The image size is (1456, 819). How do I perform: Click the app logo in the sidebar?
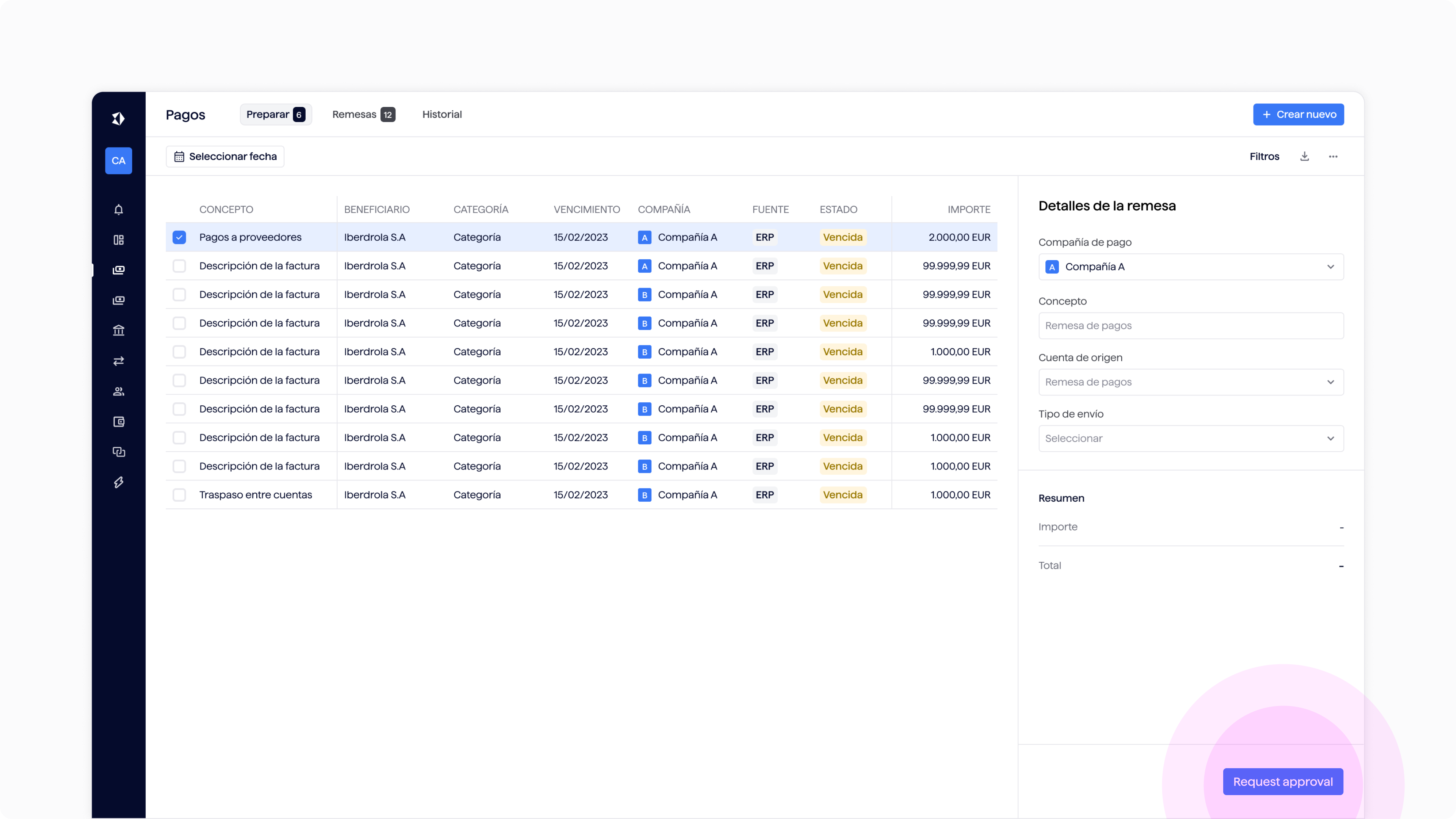click(x=118, y=118)
